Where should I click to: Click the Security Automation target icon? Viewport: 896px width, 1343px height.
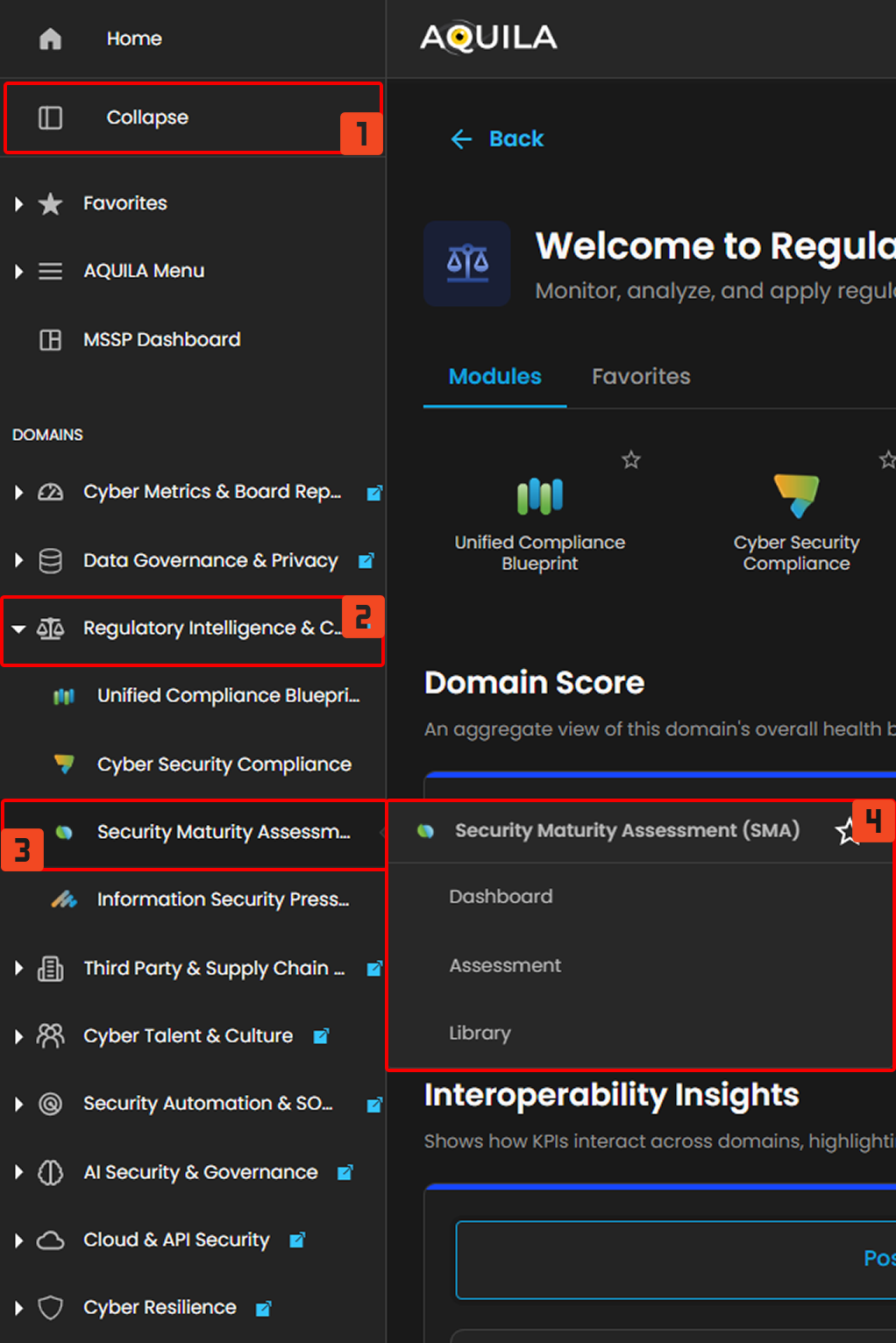(51, 1104)
